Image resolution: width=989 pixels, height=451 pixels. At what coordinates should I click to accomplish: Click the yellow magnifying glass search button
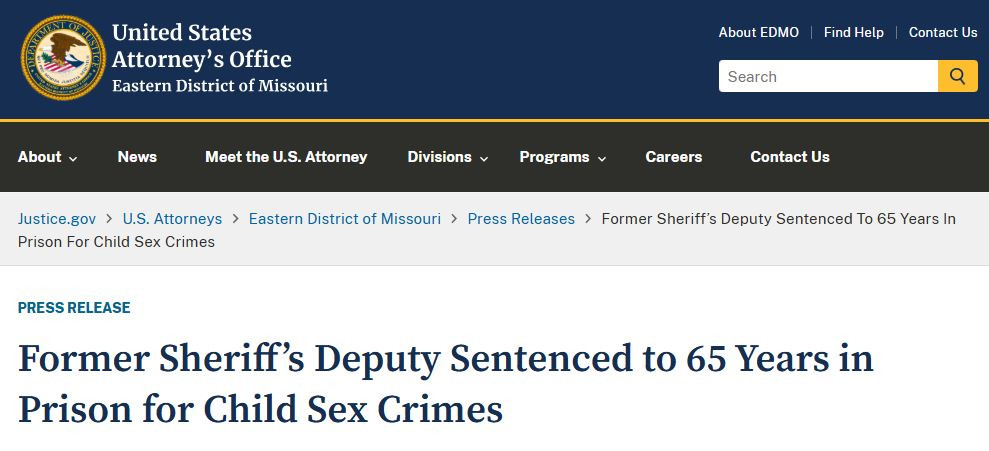(957, 76)
